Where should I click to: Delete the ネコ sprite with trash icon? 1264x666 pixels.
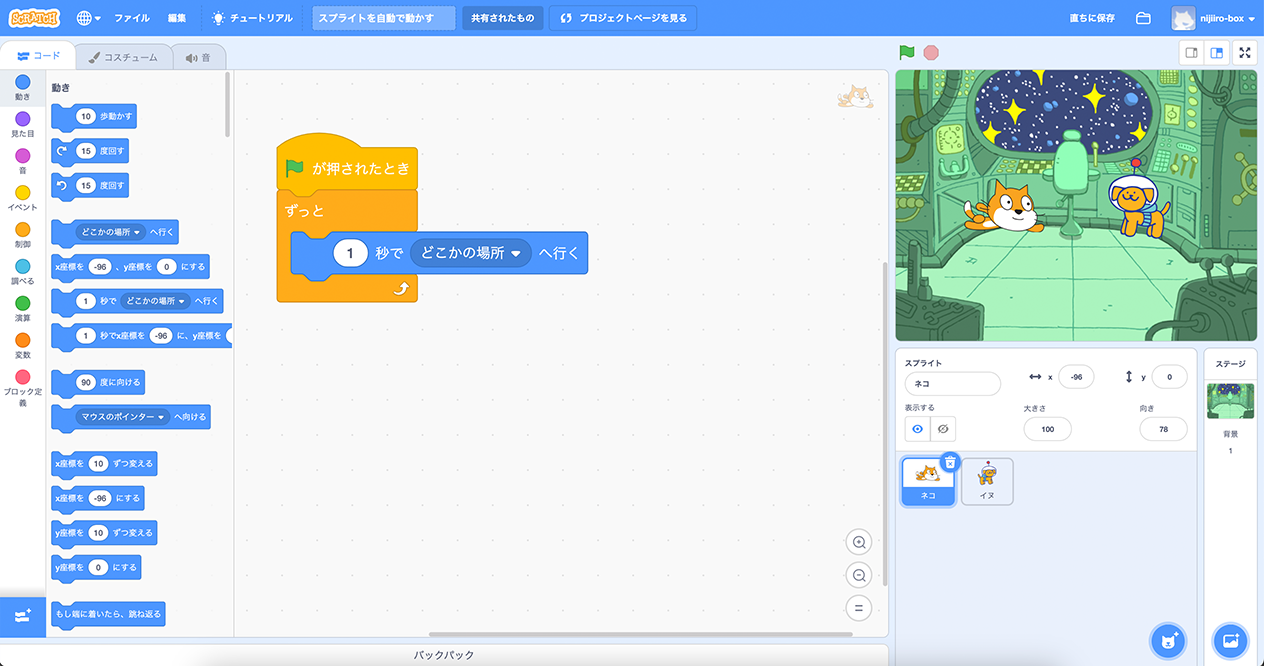950,461
